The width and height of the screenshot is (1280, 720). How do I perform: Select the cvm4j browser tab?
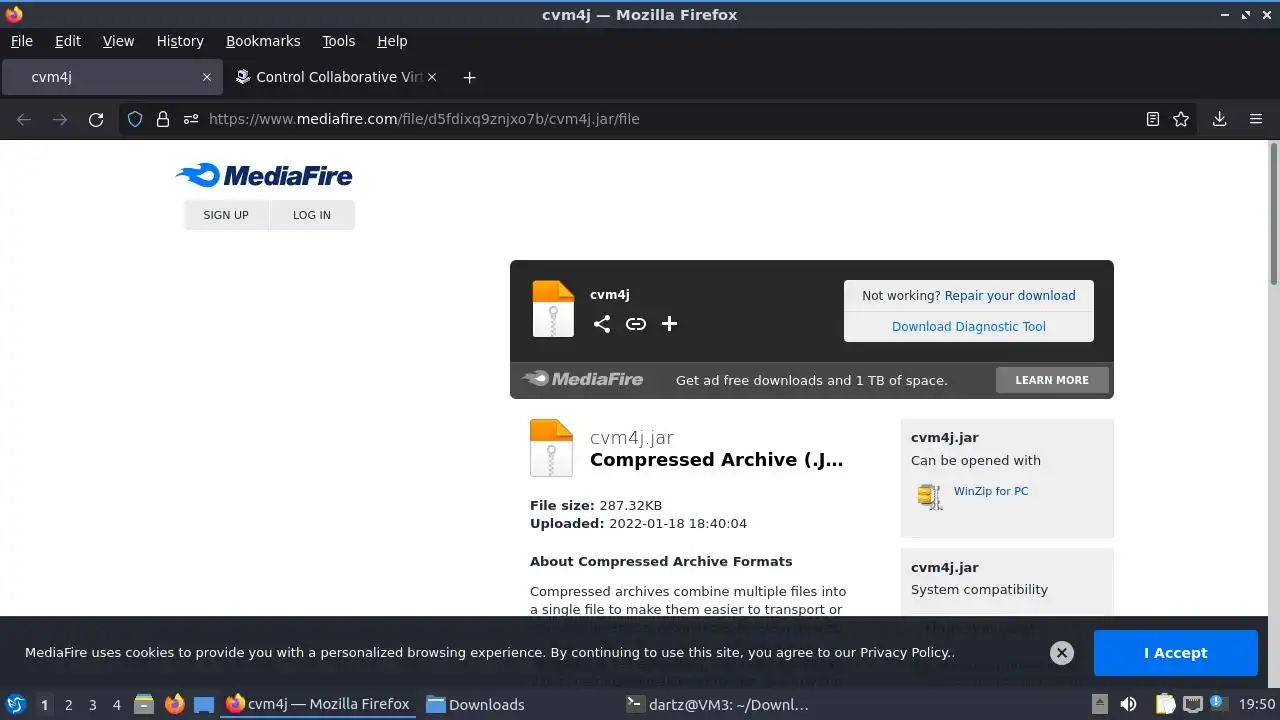point(112,77)
